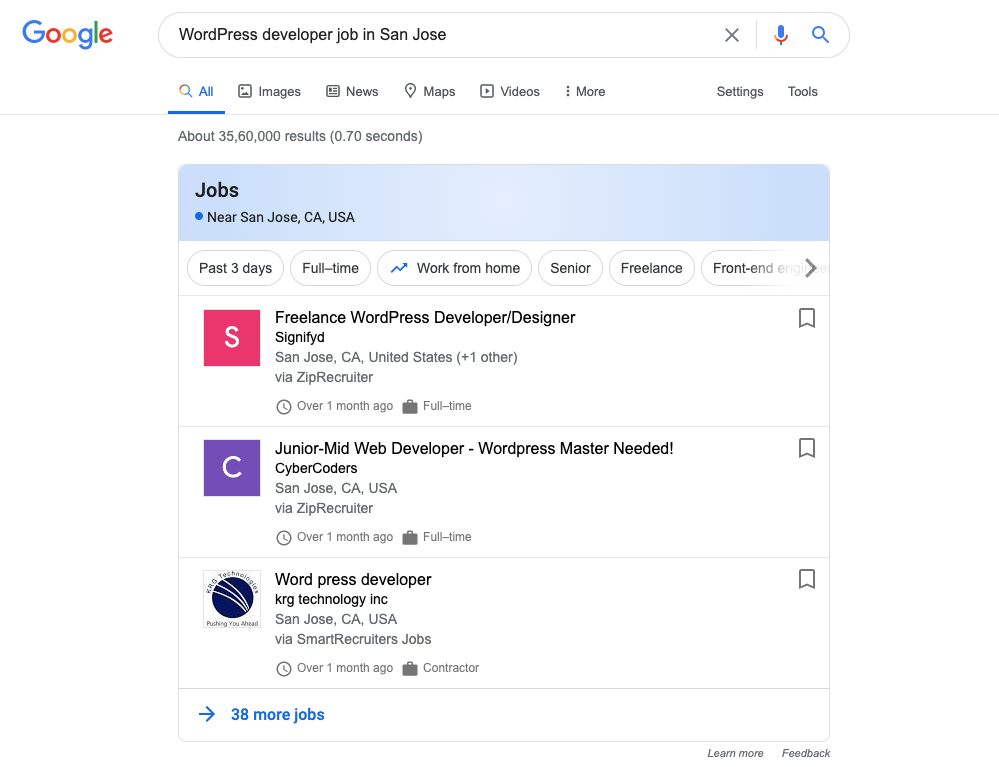
Task: Click CyberCoders' San Jose, CA, USA location
Action: coord(336,488)
